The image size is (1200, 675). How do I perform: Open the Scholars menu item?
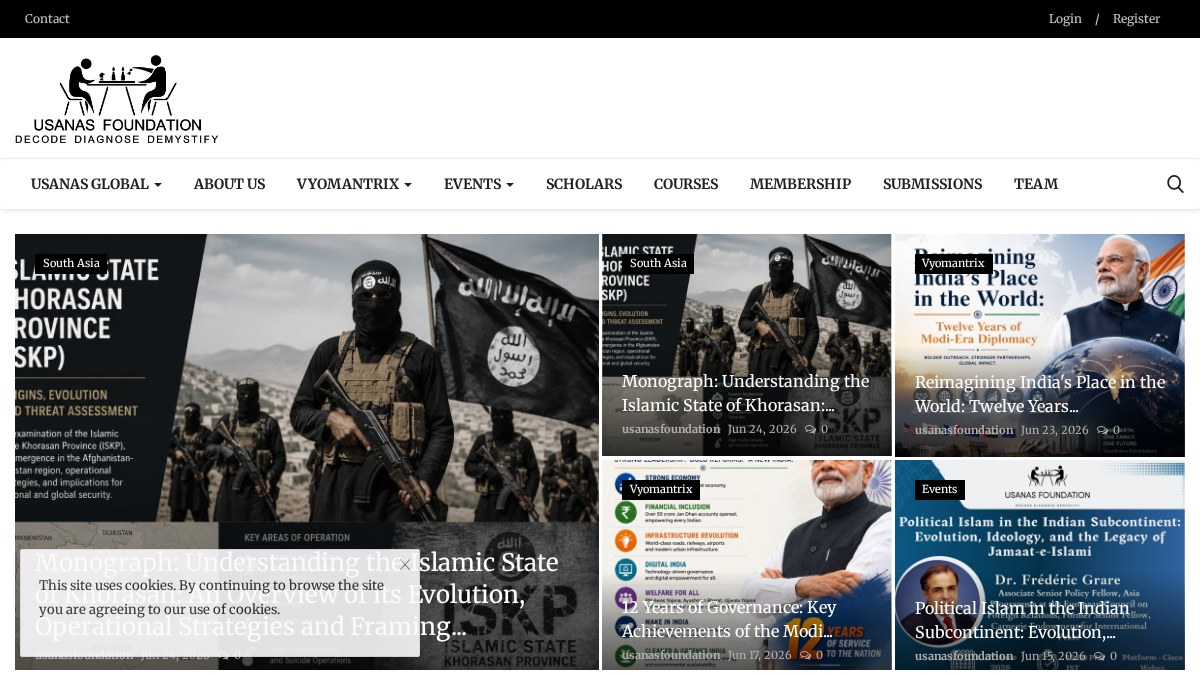[x=584, y=184]
